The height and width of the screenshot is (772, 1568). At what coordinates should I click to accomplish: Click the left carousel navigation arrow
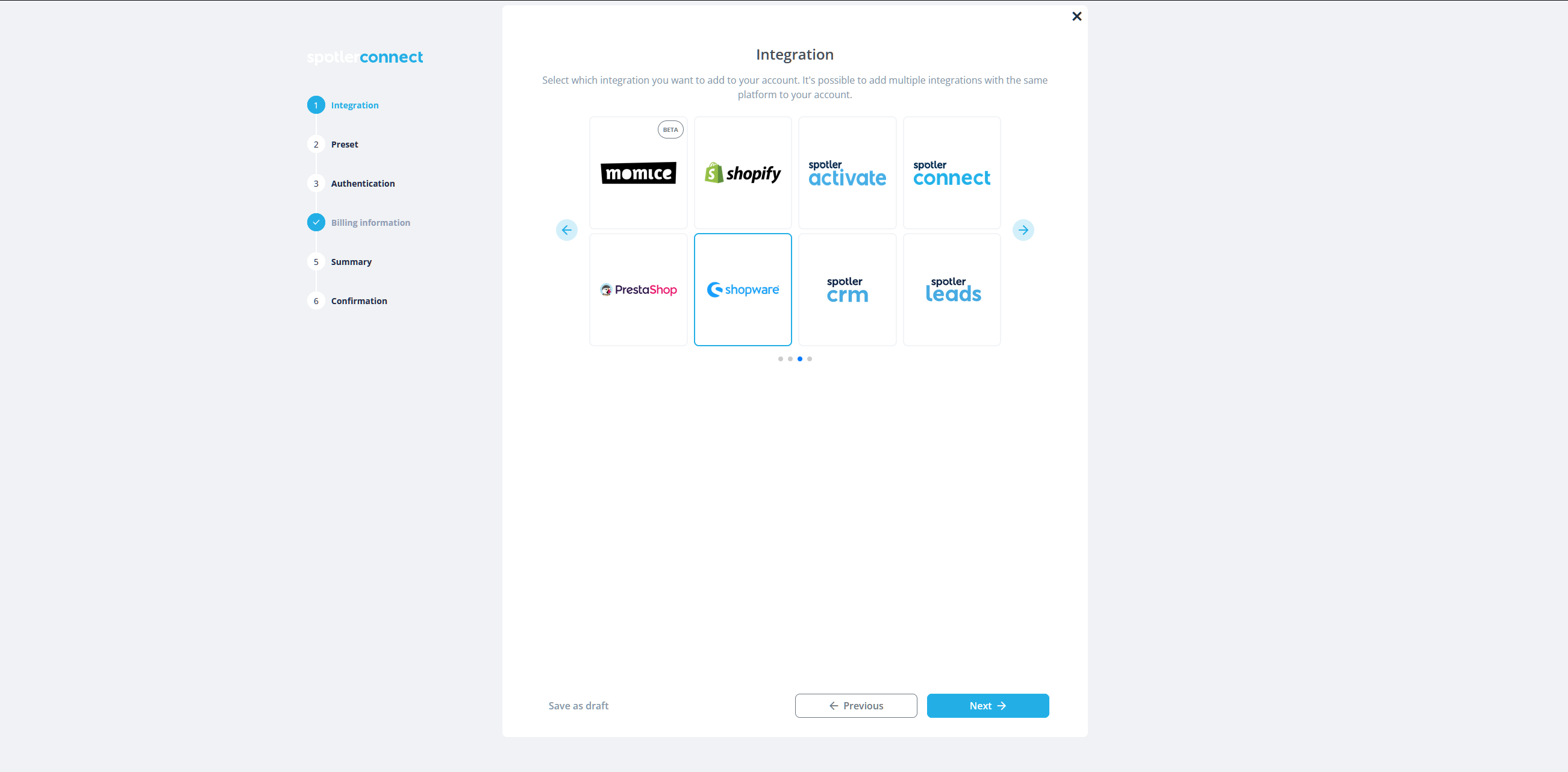[x=566, y=229]
